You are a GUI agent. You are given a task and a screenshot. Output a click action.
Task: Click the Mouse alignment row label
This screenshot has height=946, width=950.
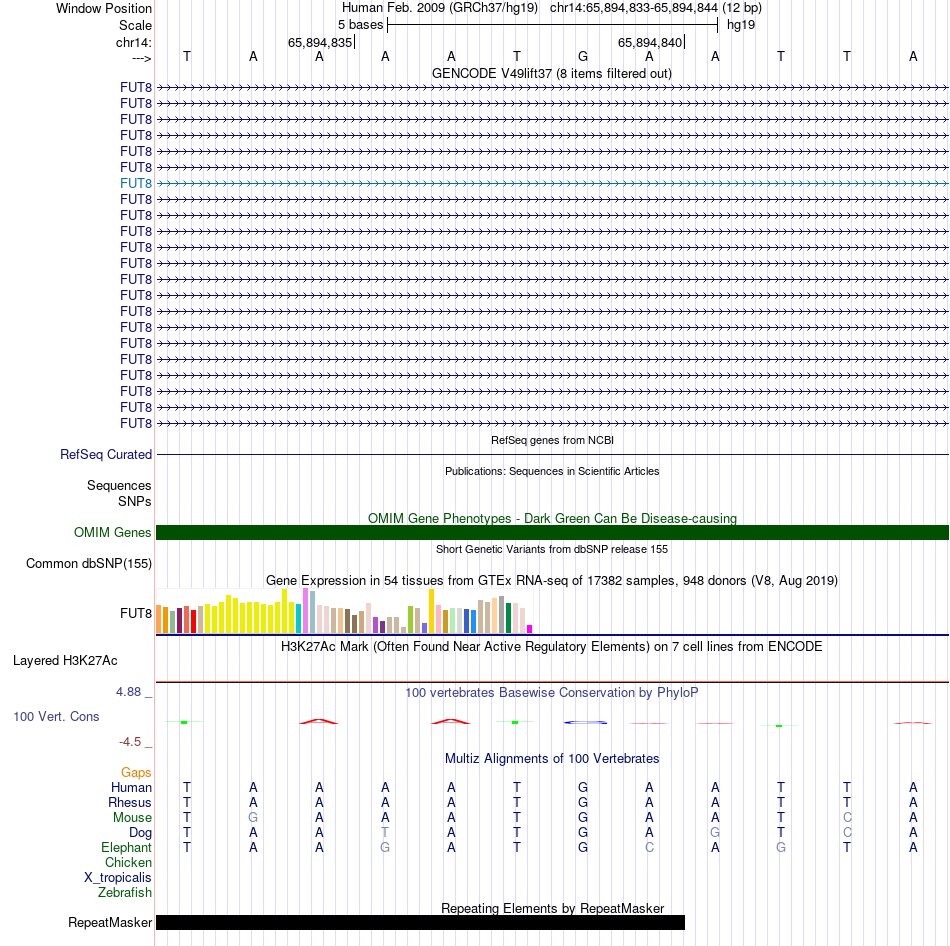coord(132,818)
